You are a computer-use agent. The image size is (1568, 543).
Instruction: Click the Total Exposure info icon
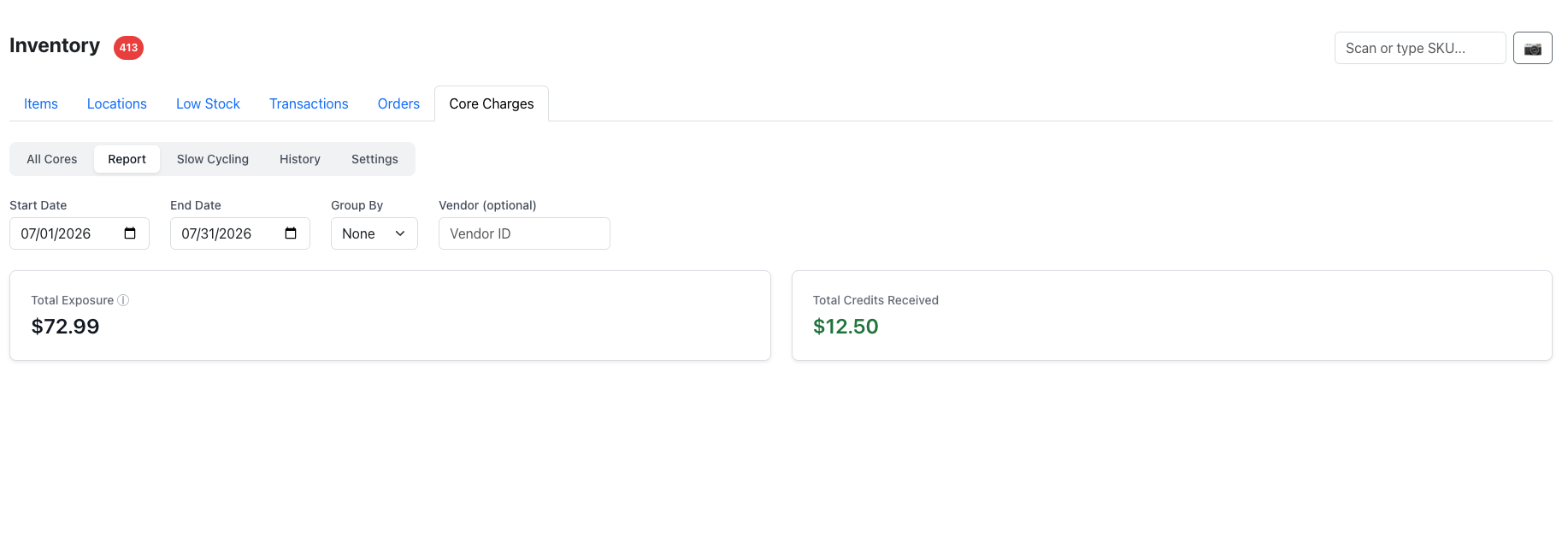(x=123, y=300)
